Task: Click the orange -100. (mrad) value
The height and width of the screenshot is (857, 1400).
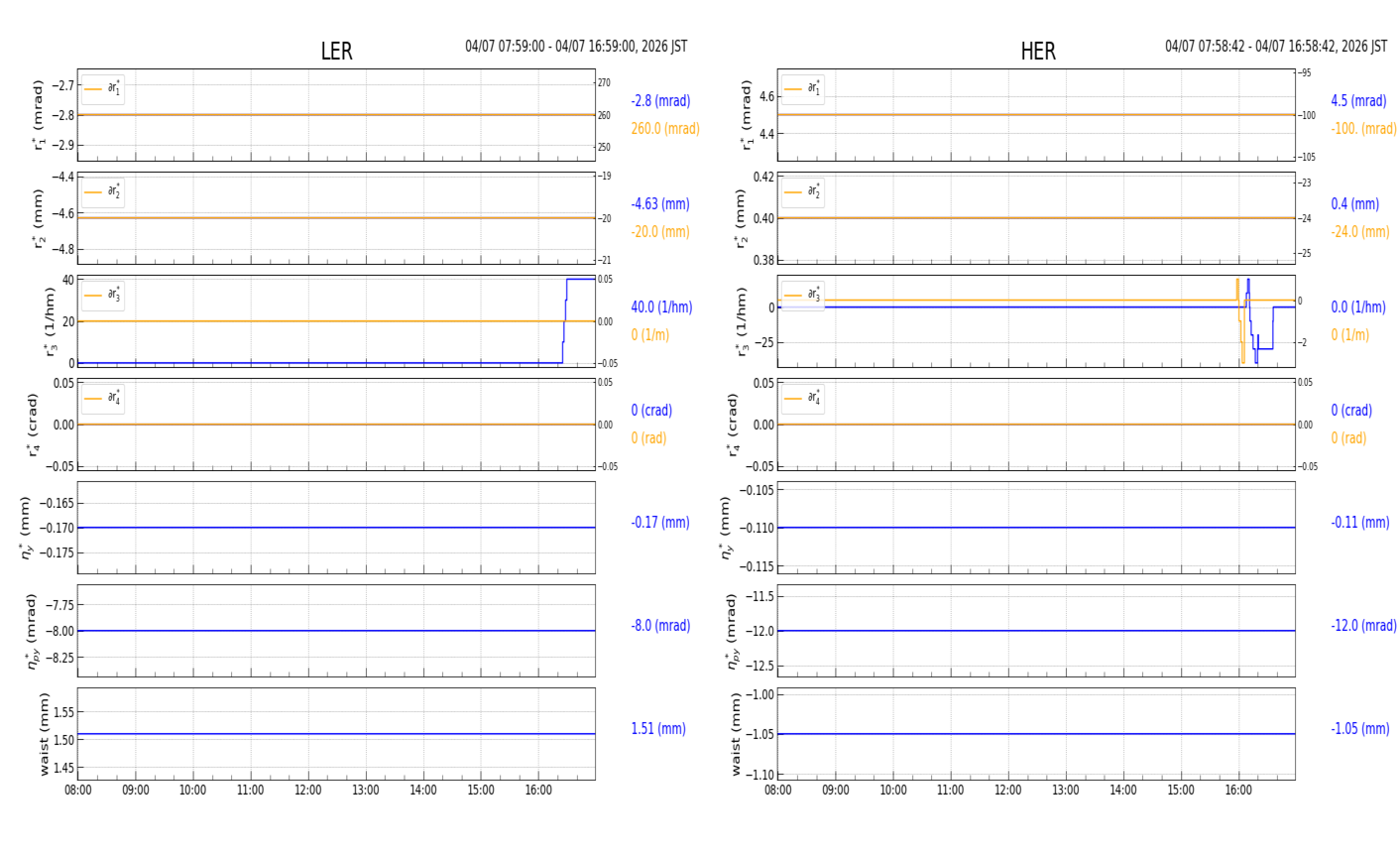Action: pyautogui.click(x=1363, y=129)
